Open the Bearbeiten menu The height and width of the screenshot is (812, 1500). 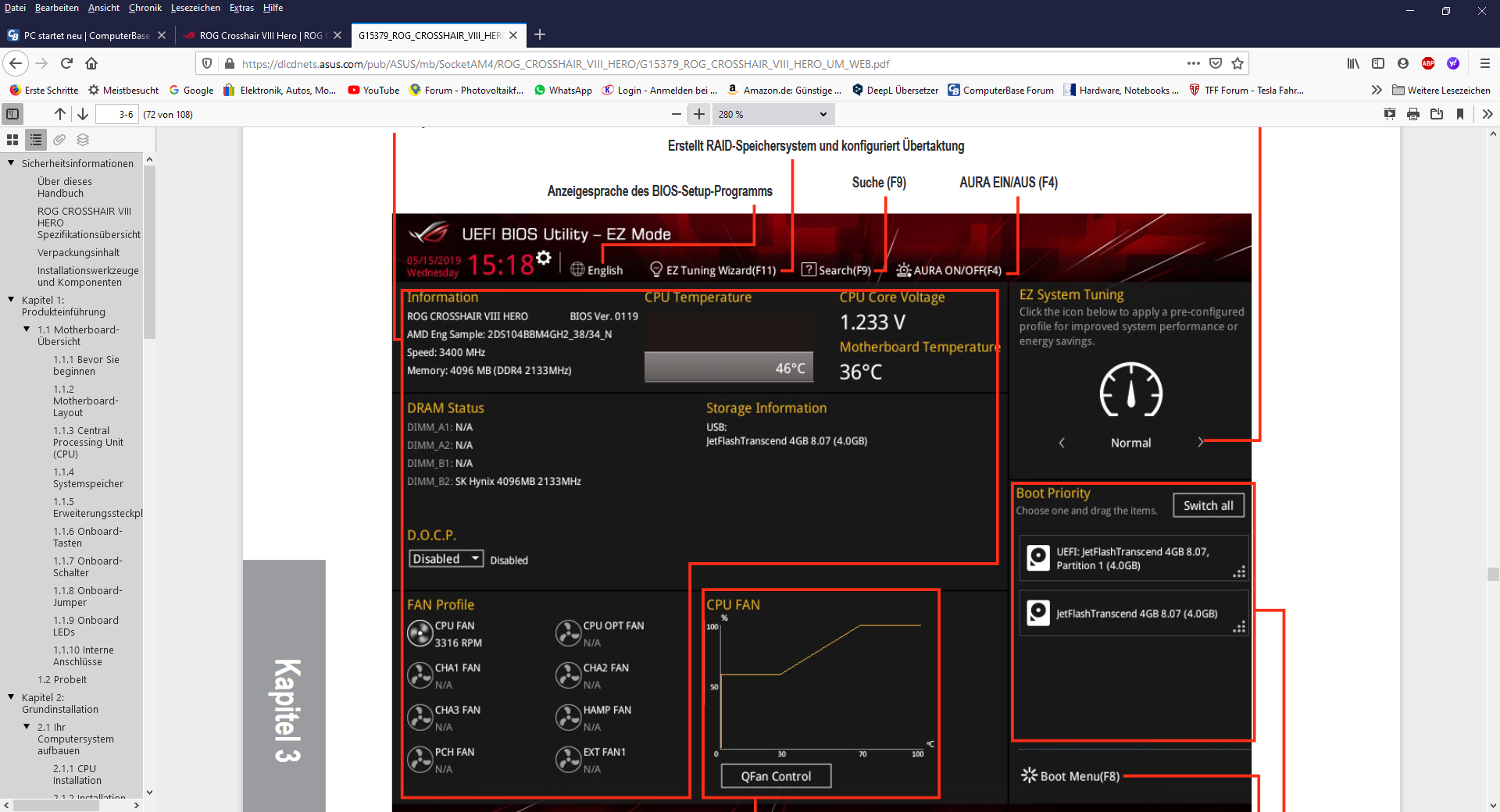point(56,8)
